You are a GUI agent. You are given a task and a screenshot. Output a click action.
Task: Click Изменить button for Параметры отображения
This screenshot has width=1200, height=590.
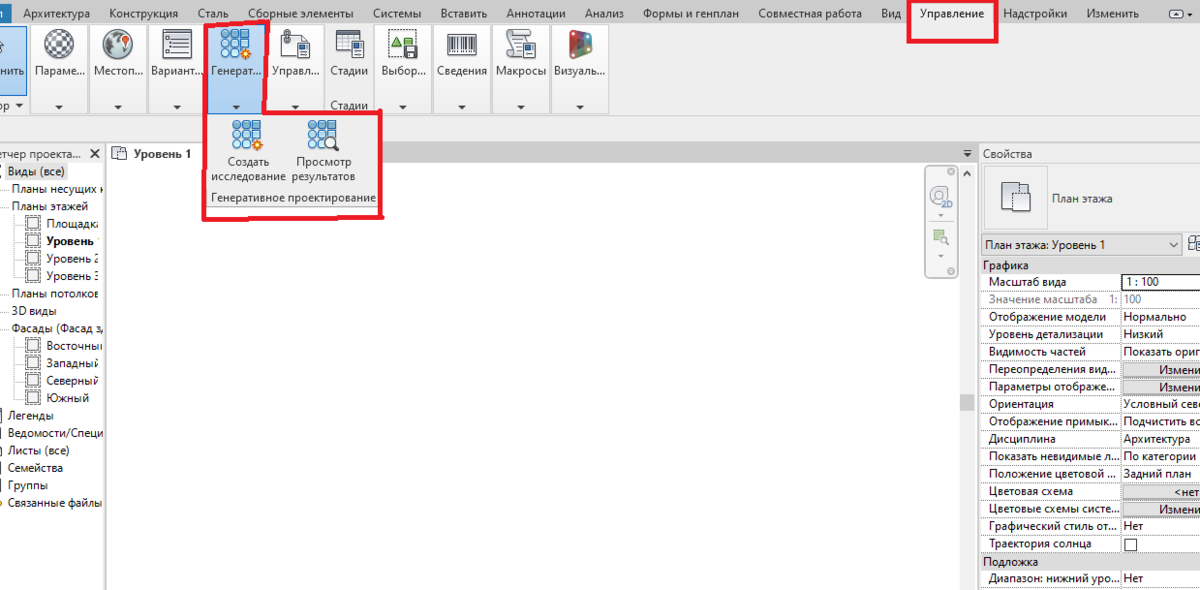(1161, 387)
